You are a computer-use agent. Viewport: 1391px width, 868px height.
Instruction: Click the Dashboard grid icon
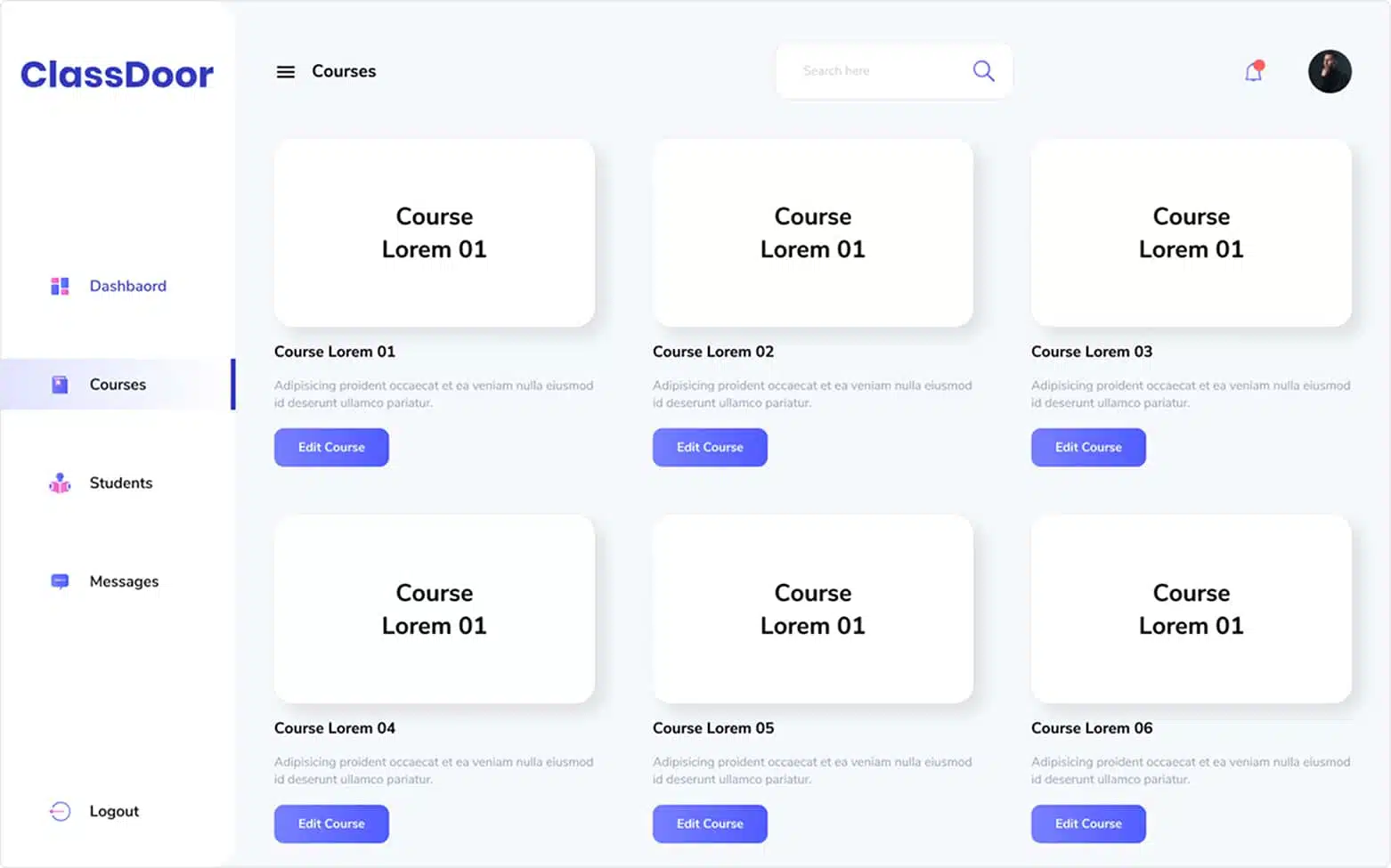tap(60, 286)
